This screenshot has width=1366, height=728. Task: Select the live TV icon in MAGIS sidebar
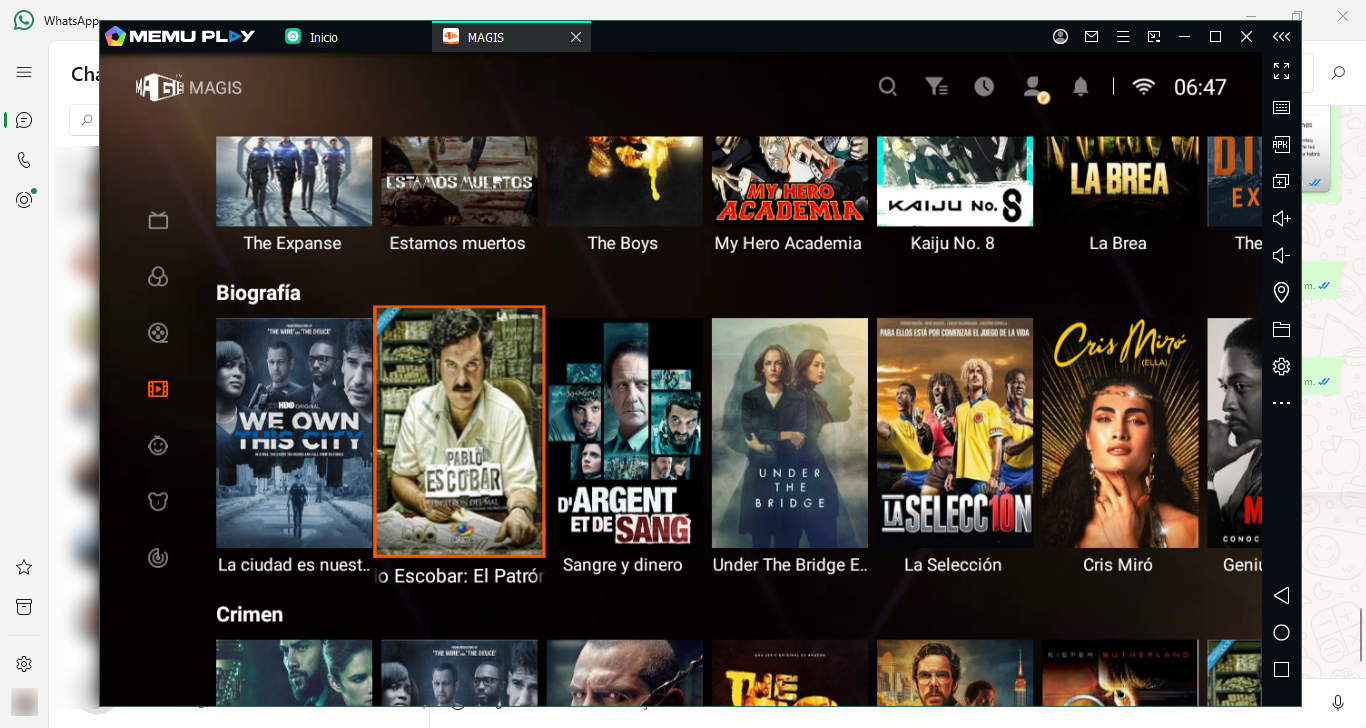[x=158, y=220]
